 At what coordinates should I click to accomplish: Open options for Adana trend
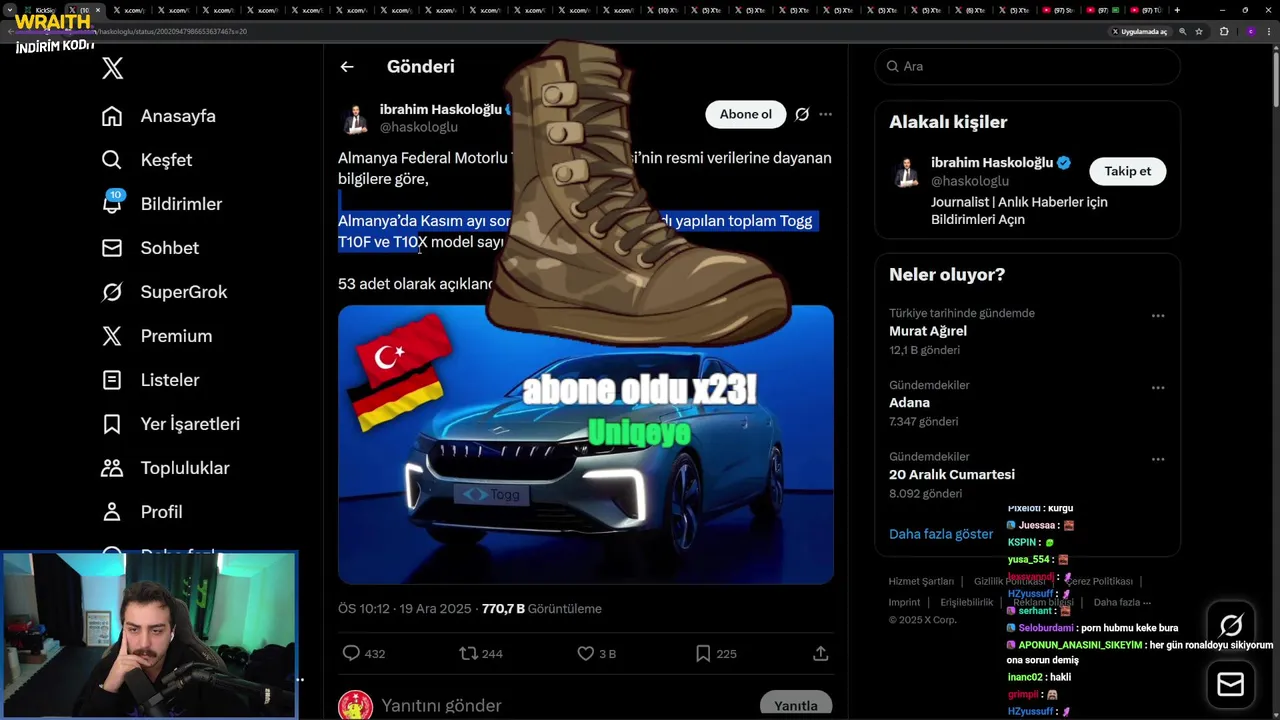[x=1157, y=388]
